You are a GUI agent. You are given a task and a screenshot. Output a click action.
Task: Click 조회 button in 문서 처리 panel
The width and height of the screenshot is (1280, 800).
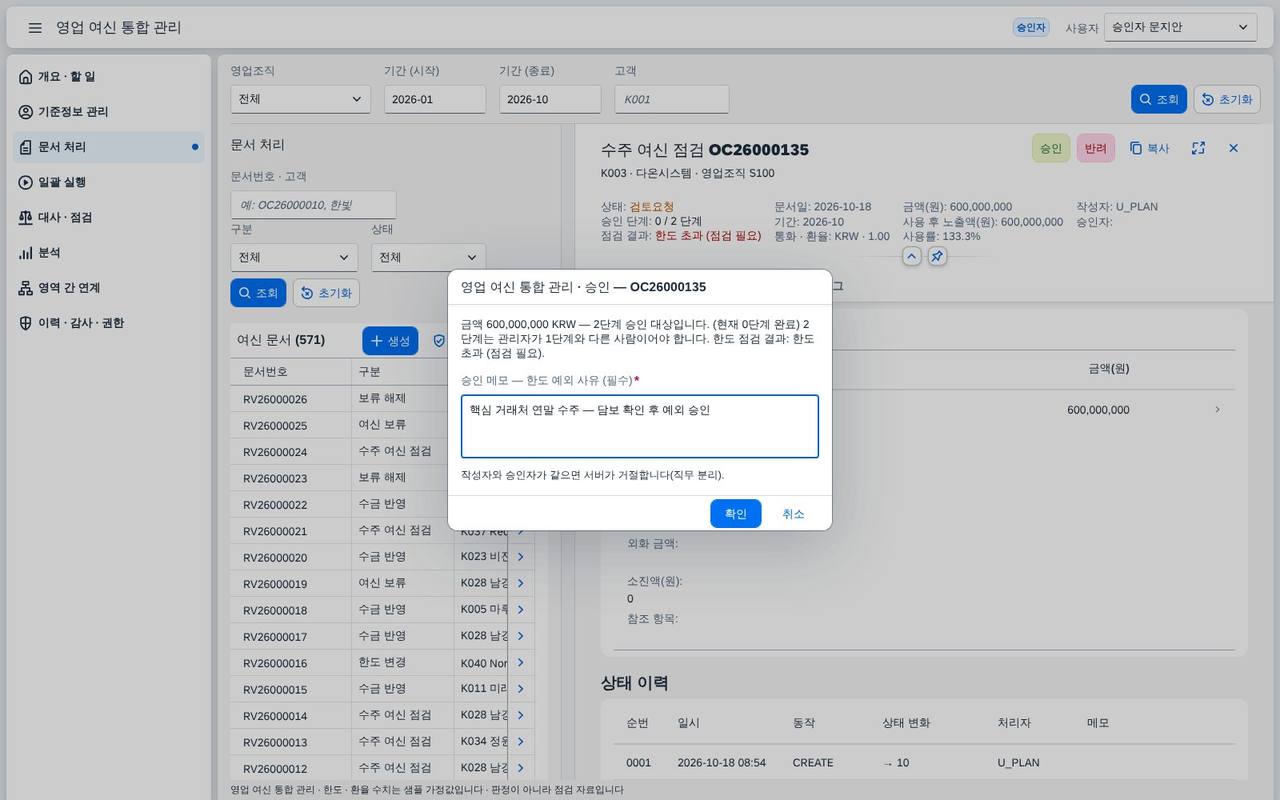click(258, 293)
